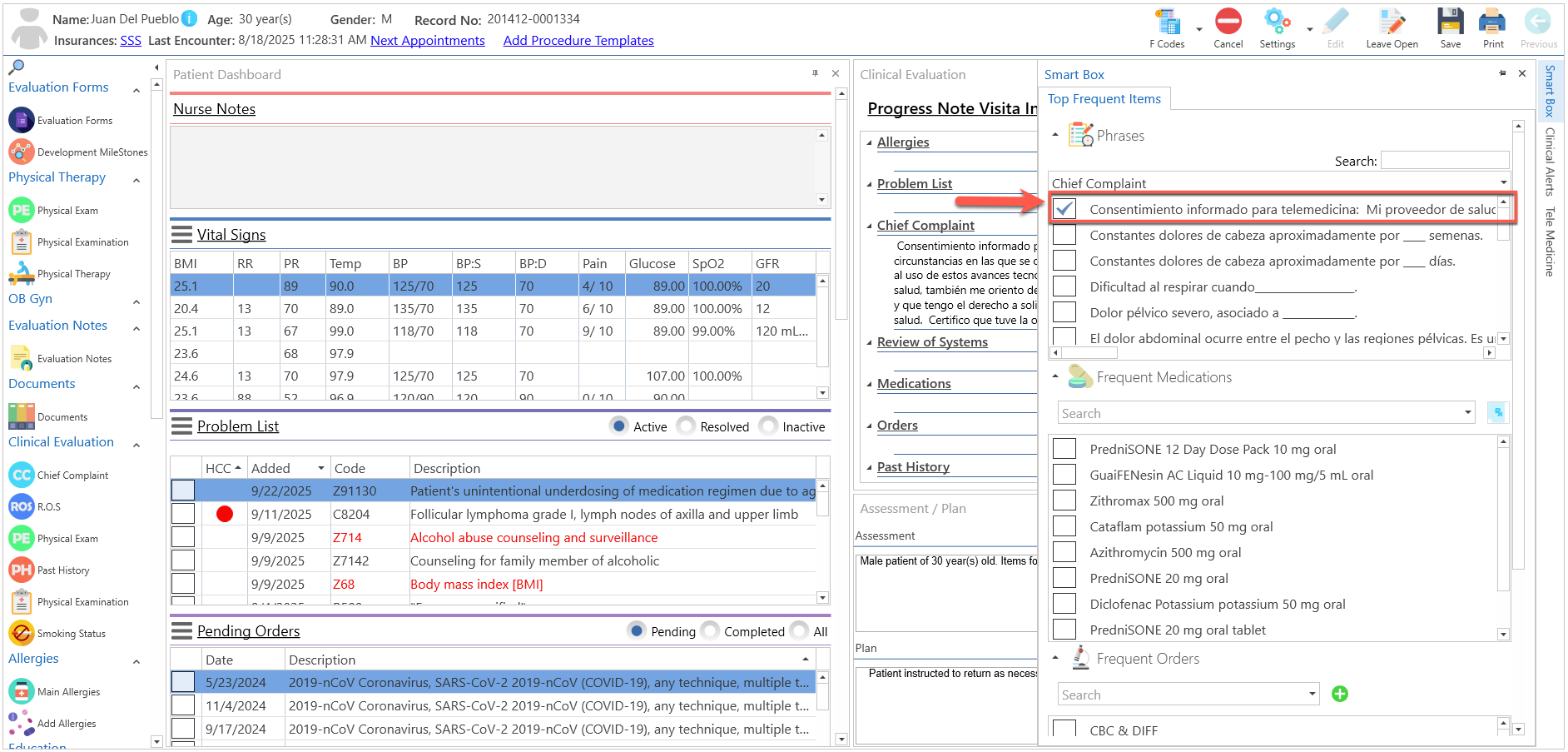Check 'Dolor pélvico severo' phrase
The height and width of the screenshot is (752, 1568).
pyautogui.click(x=1064, y=312)
